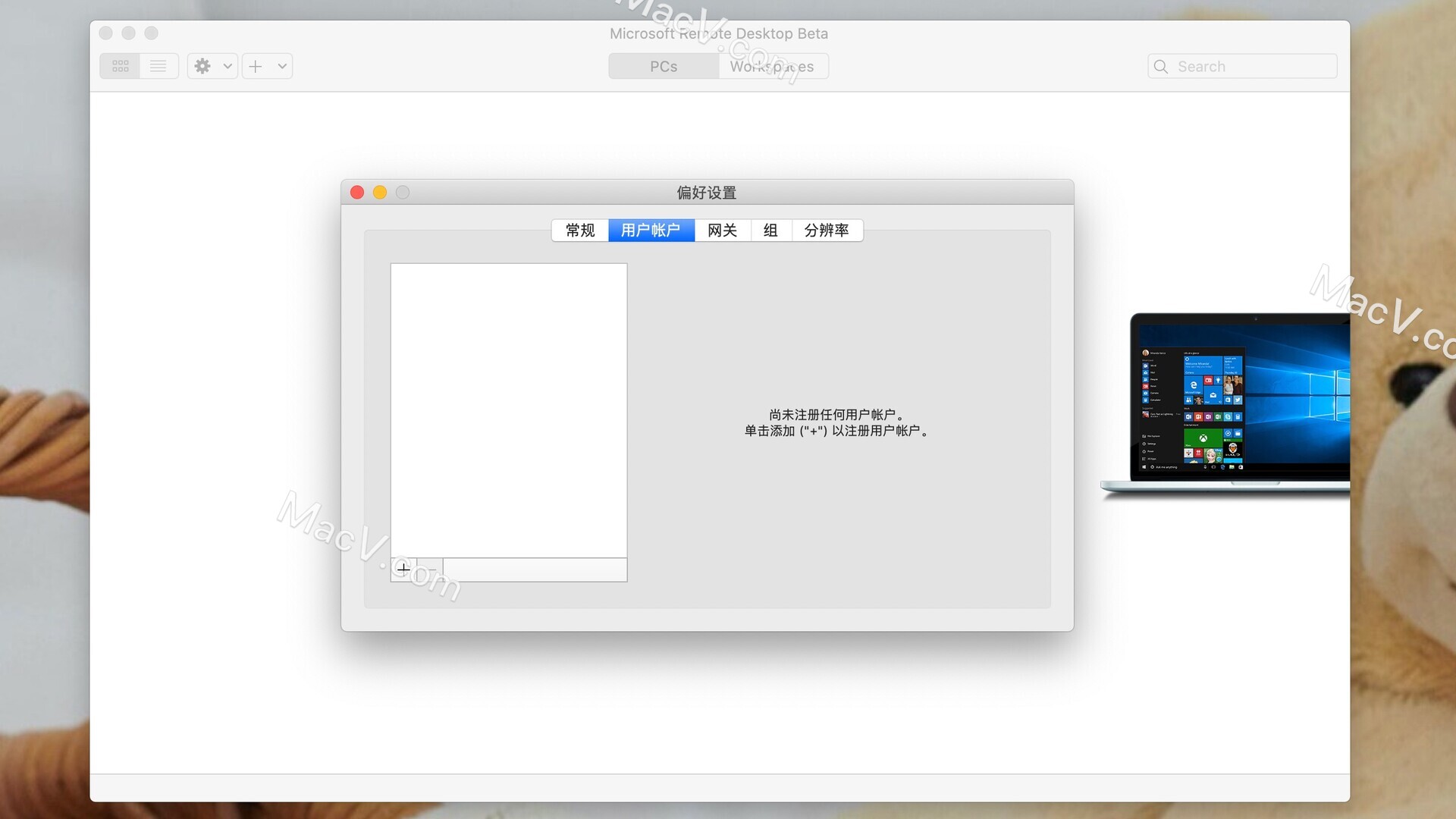Add a user account with plus button
This screenshot has width=1456, height=819.
[403, 569]
